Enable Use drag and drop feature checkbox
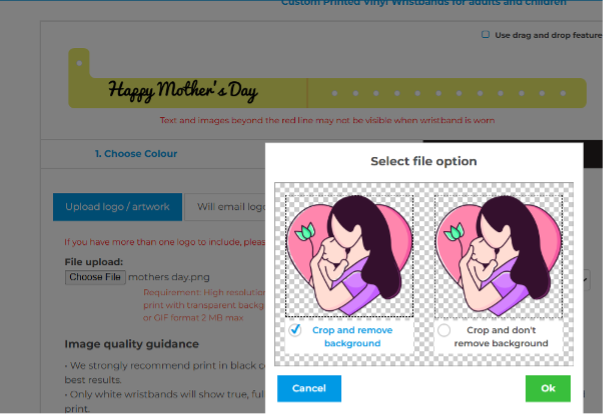Image resolution: width=604 pixels, height=414 pixels. 485,34
